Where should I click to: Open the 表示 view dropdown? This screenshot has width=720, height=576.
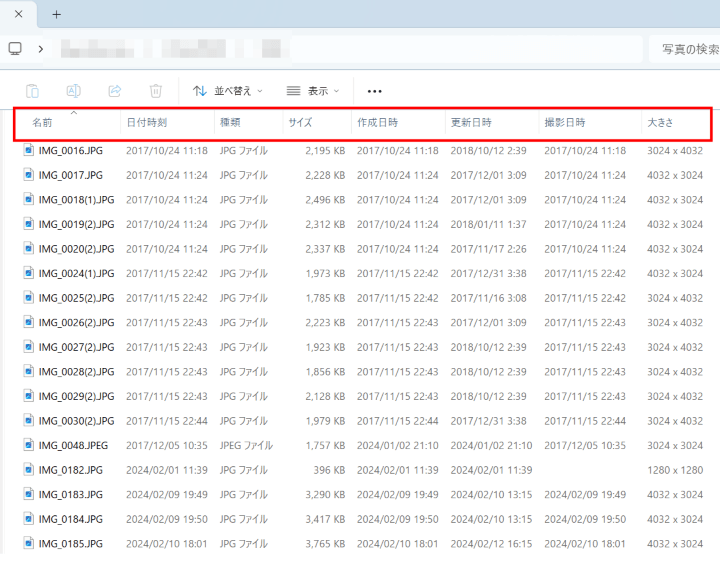[313, 91]
